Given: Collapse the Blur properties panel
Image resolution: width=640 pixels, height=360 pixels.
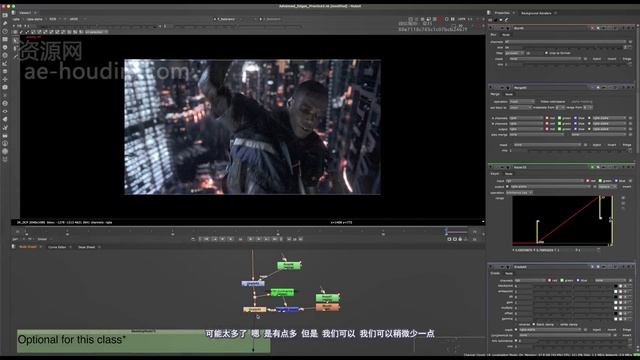Looking at the screenshot, I should pyautogui.click(x=491, y=28).
